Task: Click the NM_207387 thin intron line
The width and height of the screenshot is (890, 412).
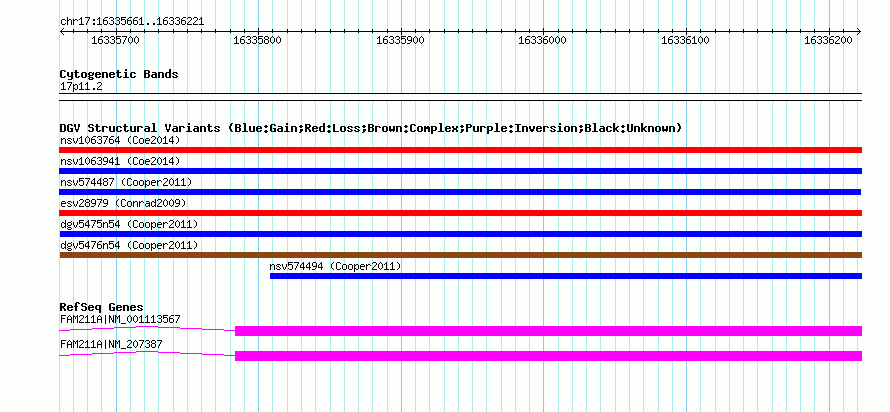Action: pyautogui.click(x=147, y=354)
